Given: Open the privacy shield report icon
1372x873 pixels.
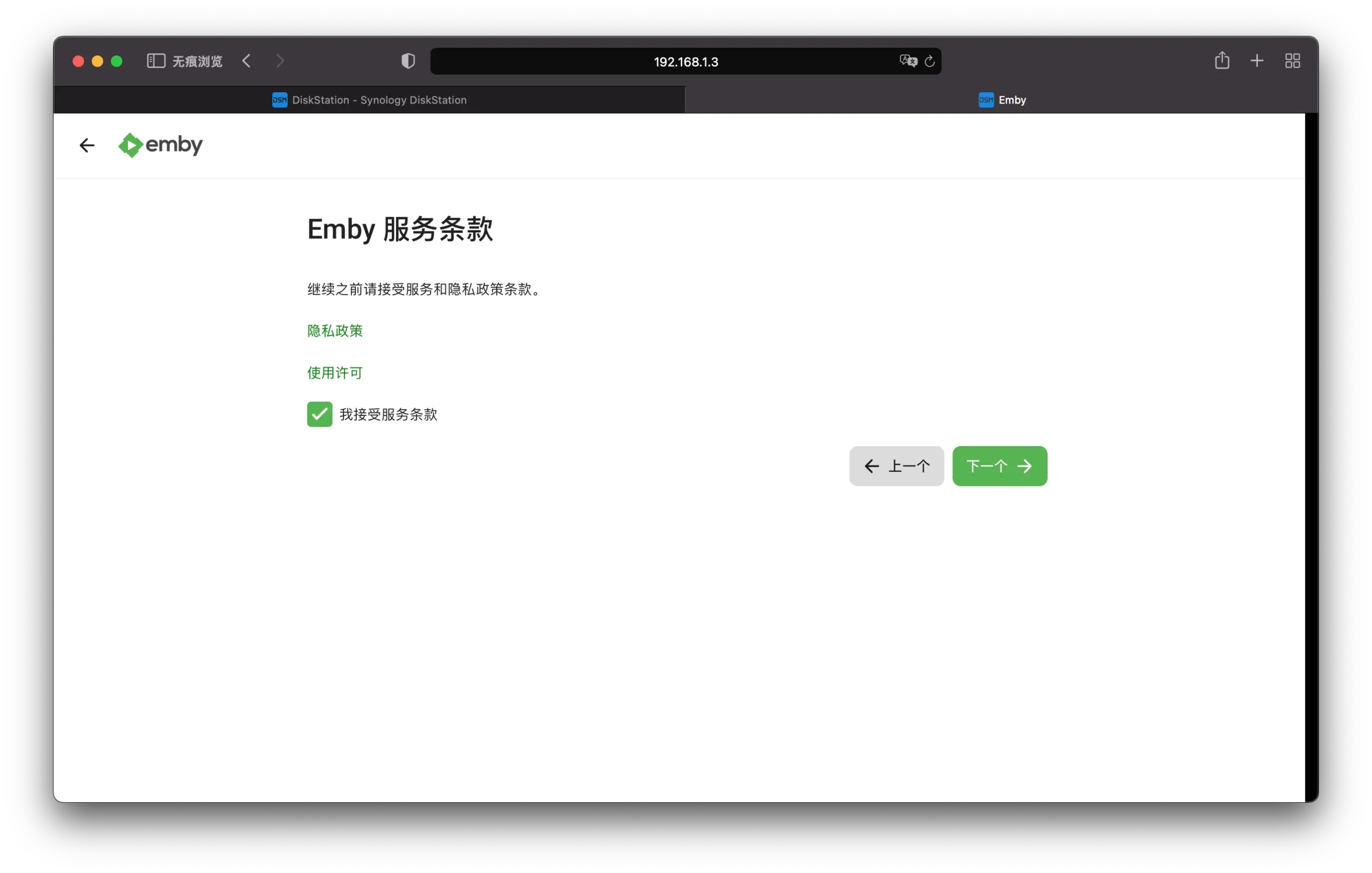Looking at the screenshot, I should tap(408, 61).
